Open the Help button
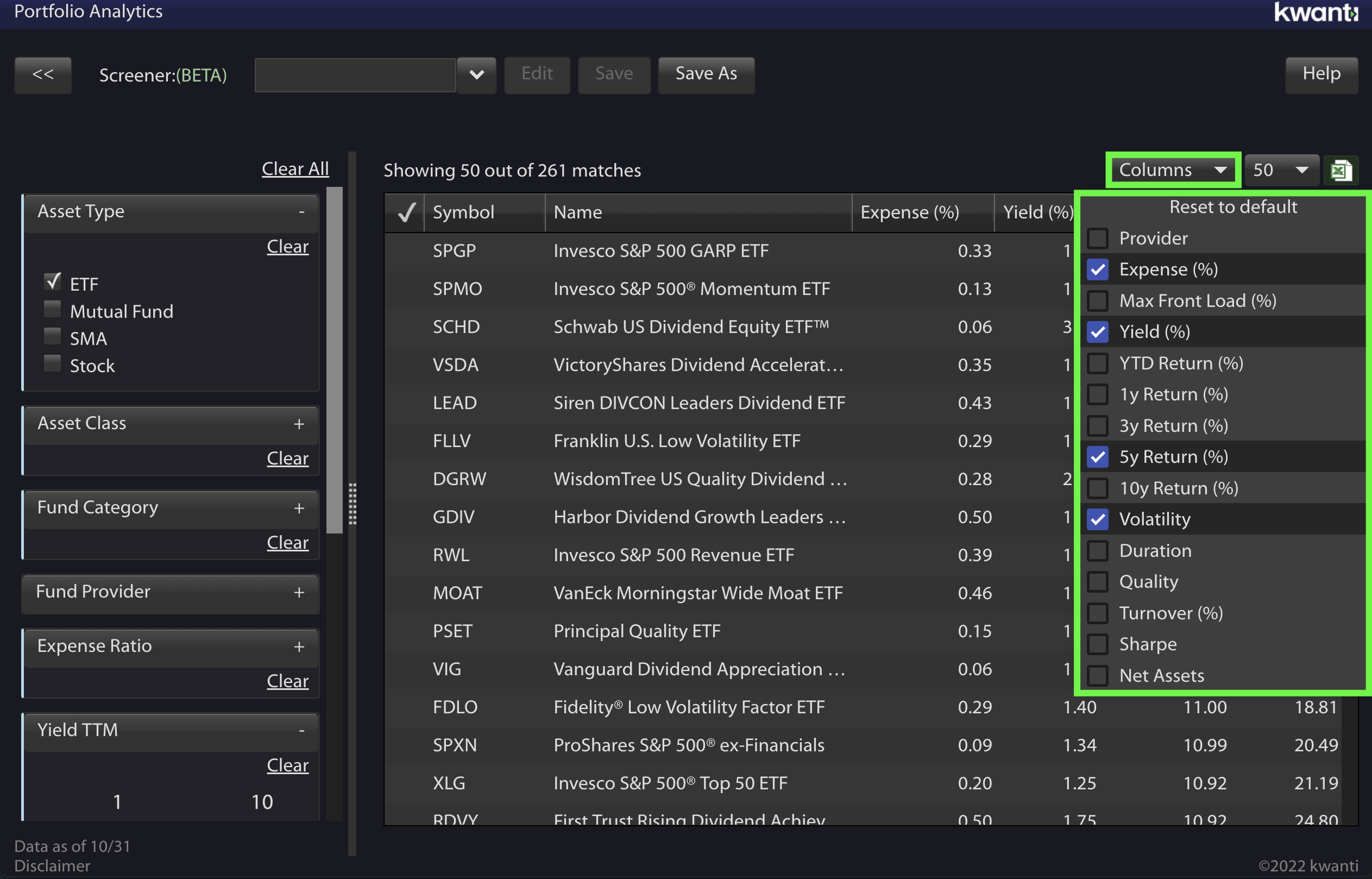The height and width of the screenshot is (879, 1372). pos(1321,74)
